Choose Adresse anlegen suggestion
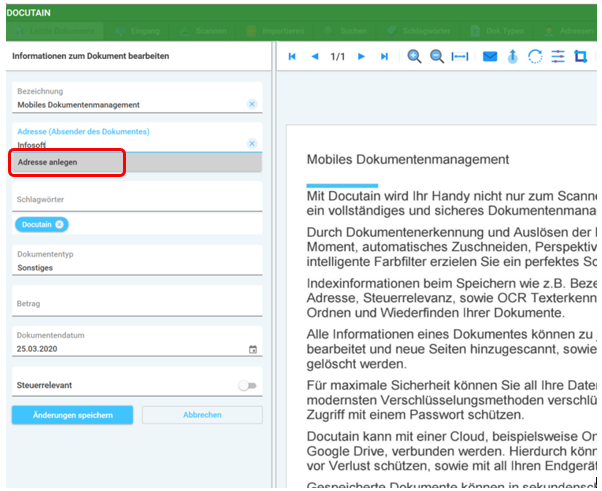The width and height of the screenshot is (602, 491). pos(137,162)
